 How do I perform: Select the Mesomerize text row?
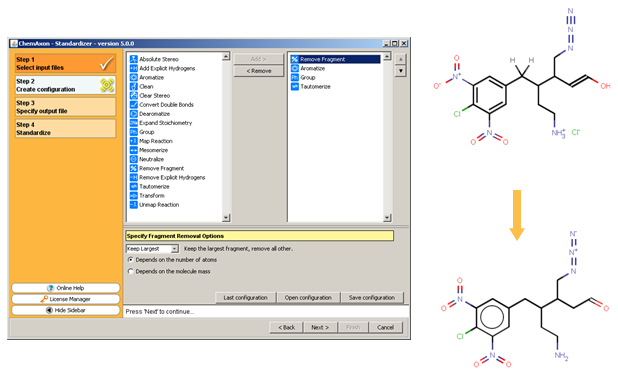(153, 150)
